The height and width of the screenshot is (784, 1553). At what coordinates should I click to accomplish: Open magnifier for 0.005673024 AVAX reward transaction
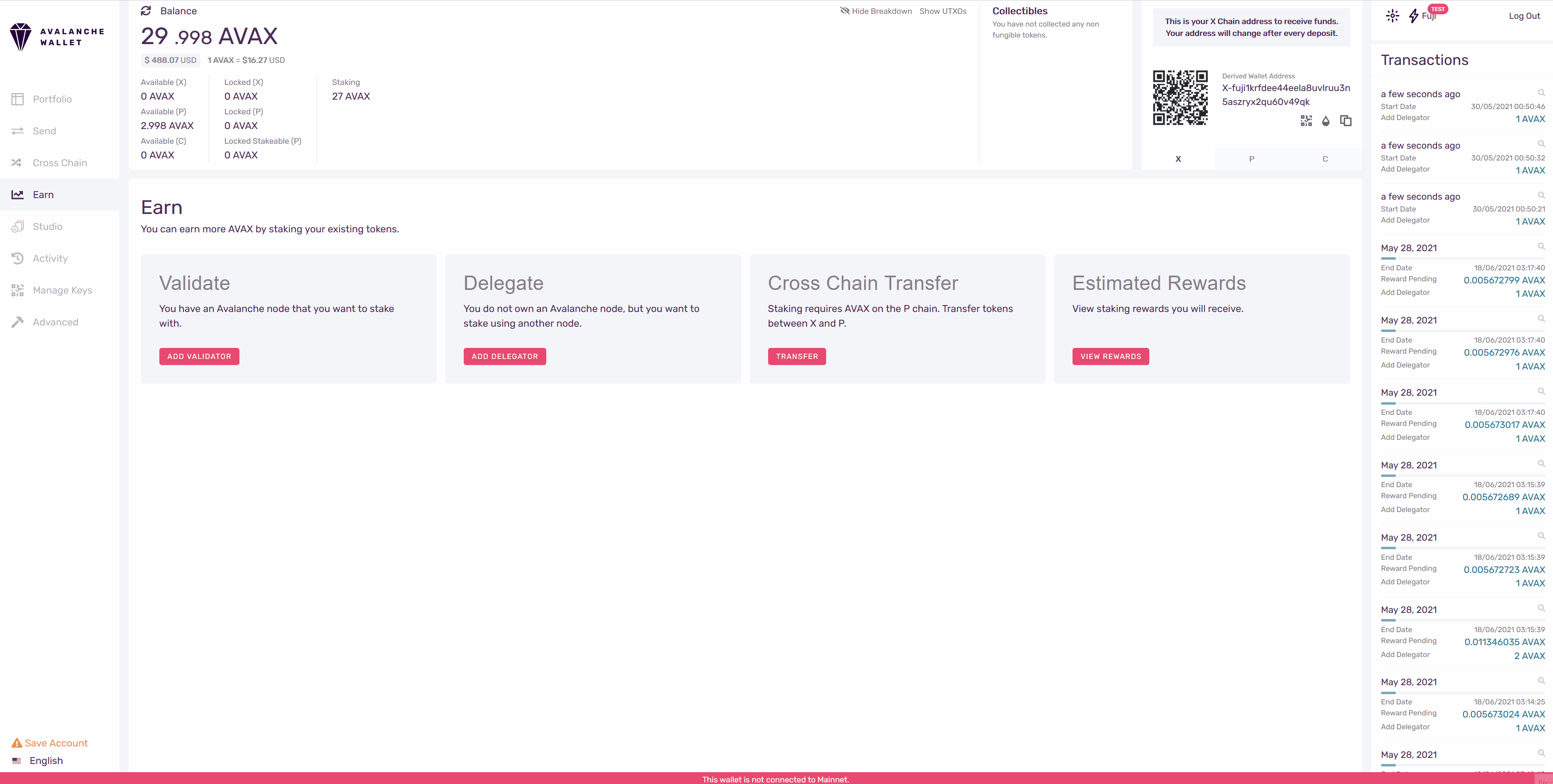coord(1541,680)
